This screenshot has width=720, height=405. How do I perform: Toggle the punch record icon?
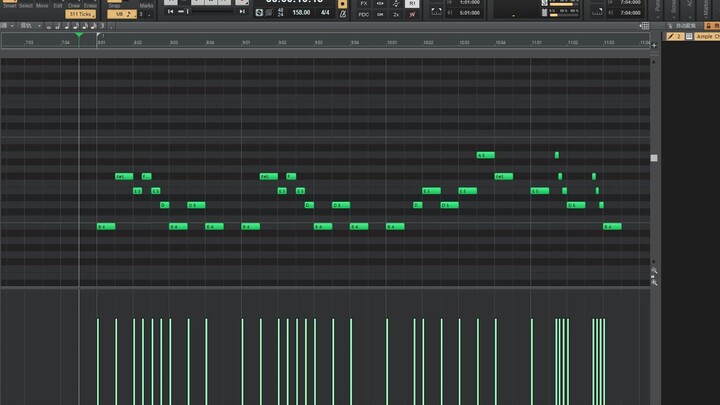[597, 11]
